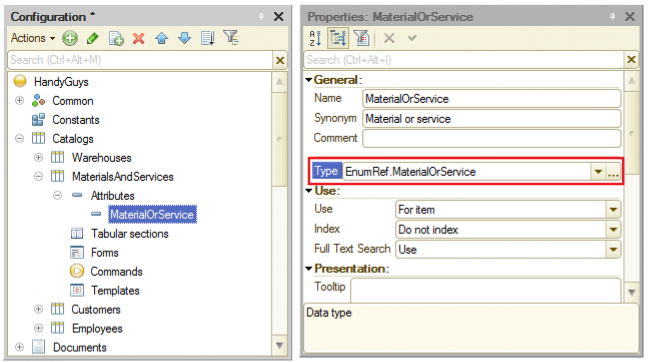Open the Actions dropdown menu

(33, 38)
